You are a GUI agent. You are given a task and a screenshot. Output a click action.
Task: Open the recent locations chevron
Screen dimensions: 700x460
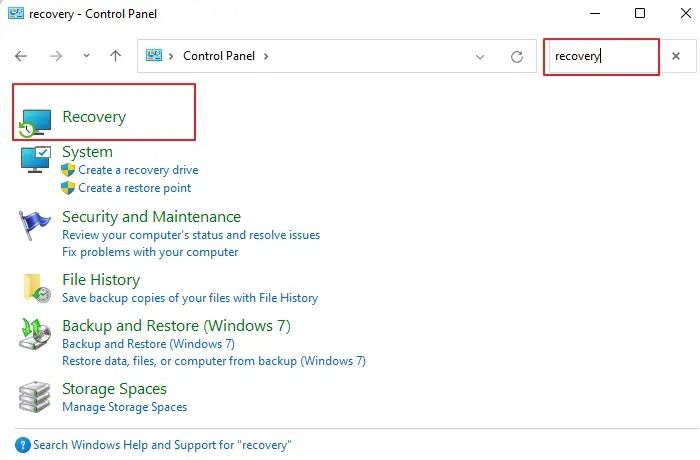[86, 57]
